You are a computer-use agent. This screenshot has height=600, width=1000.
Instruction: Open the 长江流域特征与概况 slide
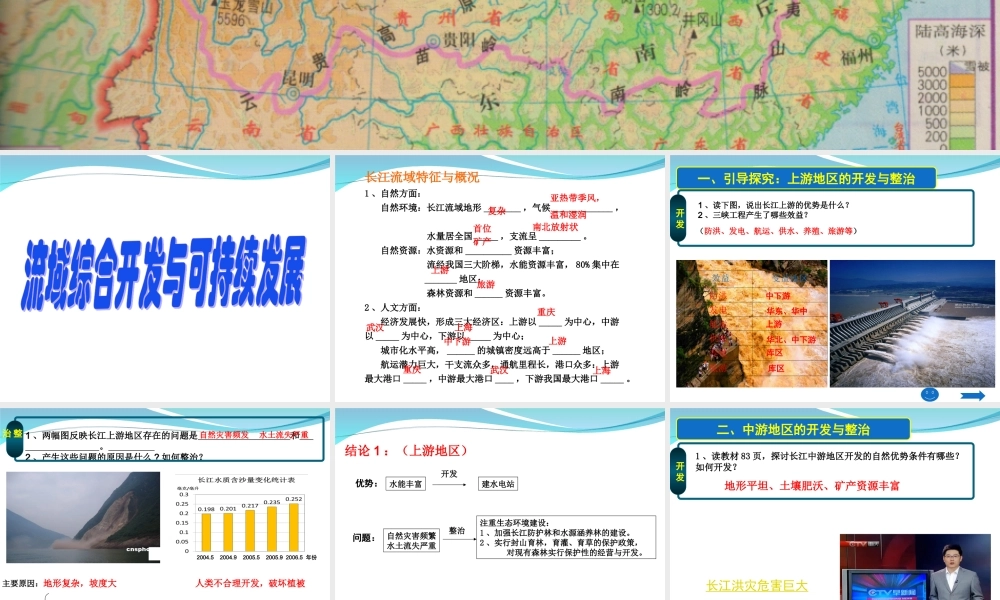(x=499, y=279)
